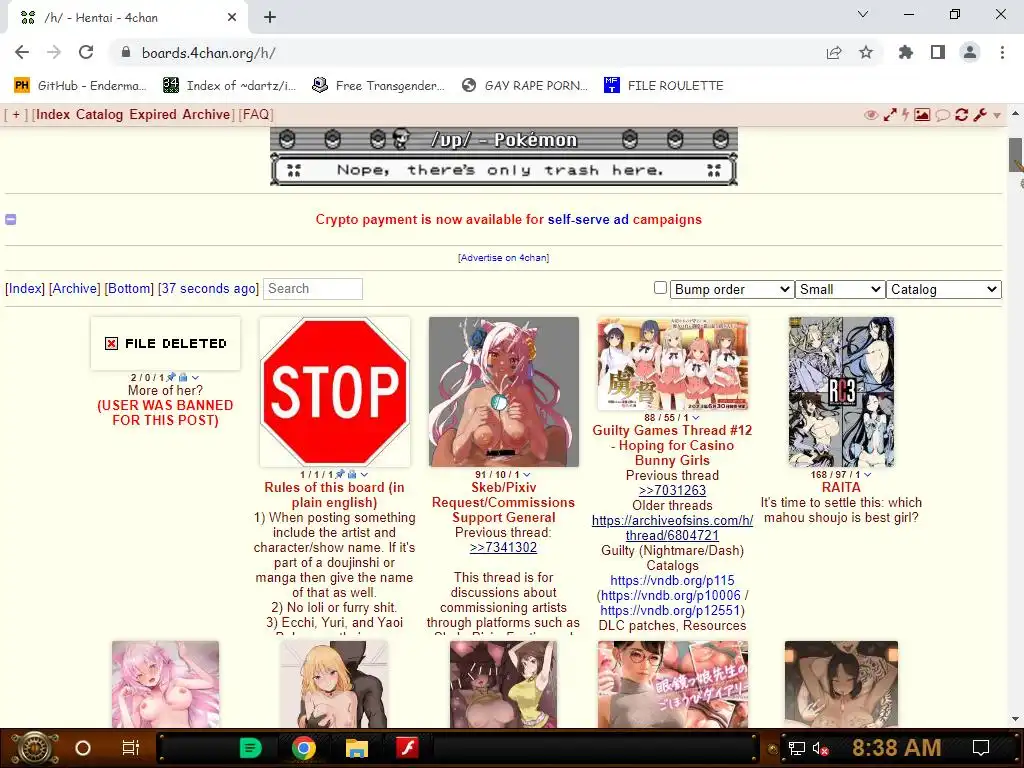This screenshot has width=1024, height=768.
Task: Open the Catalog view dropdown
Action: click(x=944, y=289)
